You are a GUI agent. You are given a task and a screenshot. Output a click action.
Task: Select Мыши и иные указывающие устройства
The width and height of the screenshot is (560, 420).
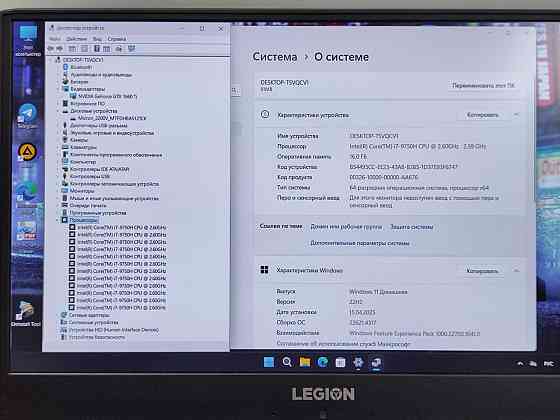tap(114, 198)
